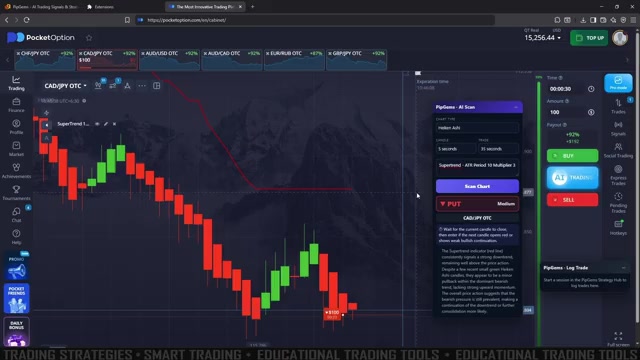This screenshot has height=360, width=640.
Task: Close the CHF/JPY OTC asset tab
Action: (18, 53)
